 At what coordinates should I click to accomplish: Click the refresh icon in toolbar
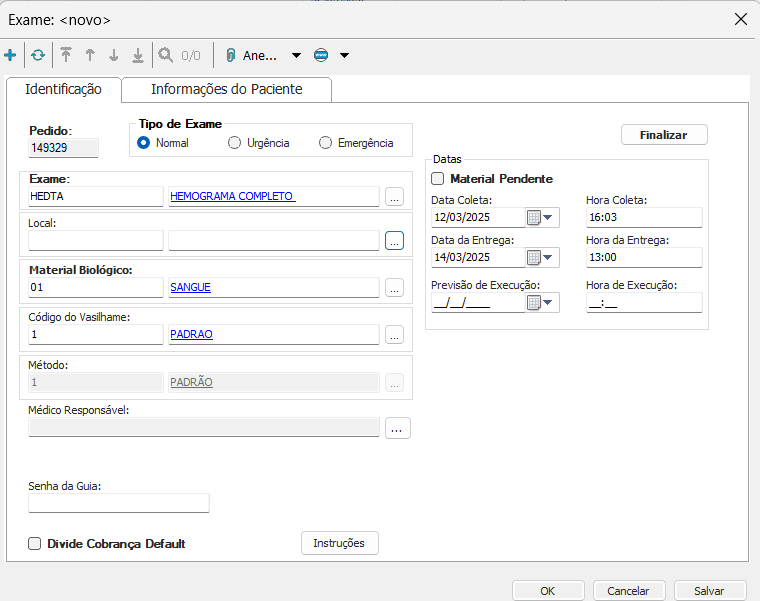38,55
